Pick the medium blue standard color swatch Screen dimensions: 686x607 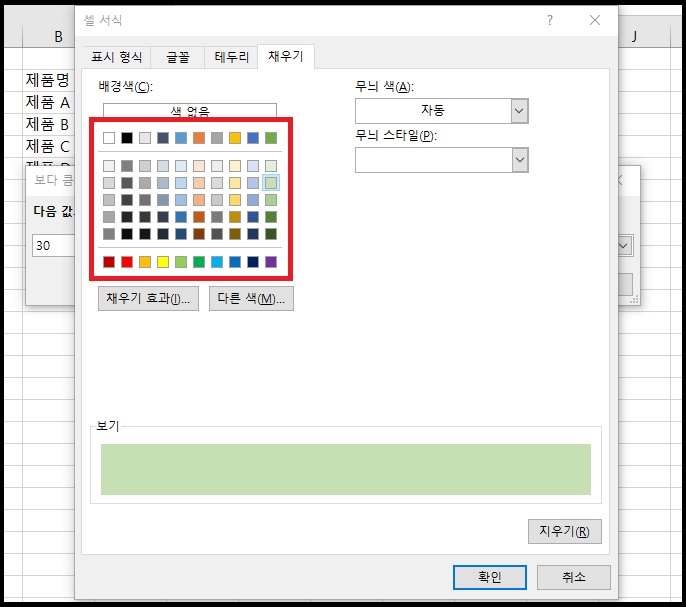235,262
